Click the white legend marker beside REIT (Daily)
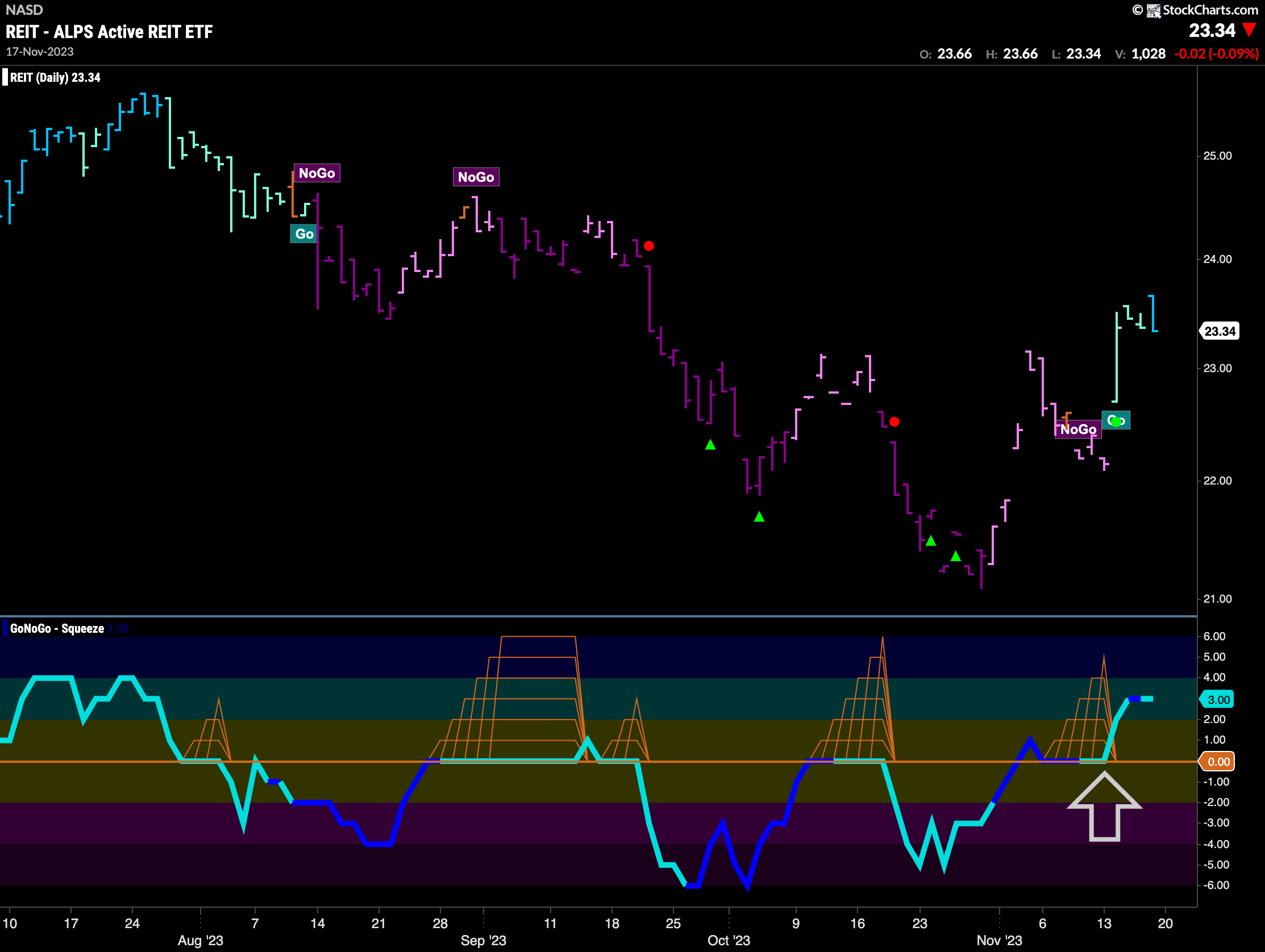1265x952 pixels. (5, 77)
